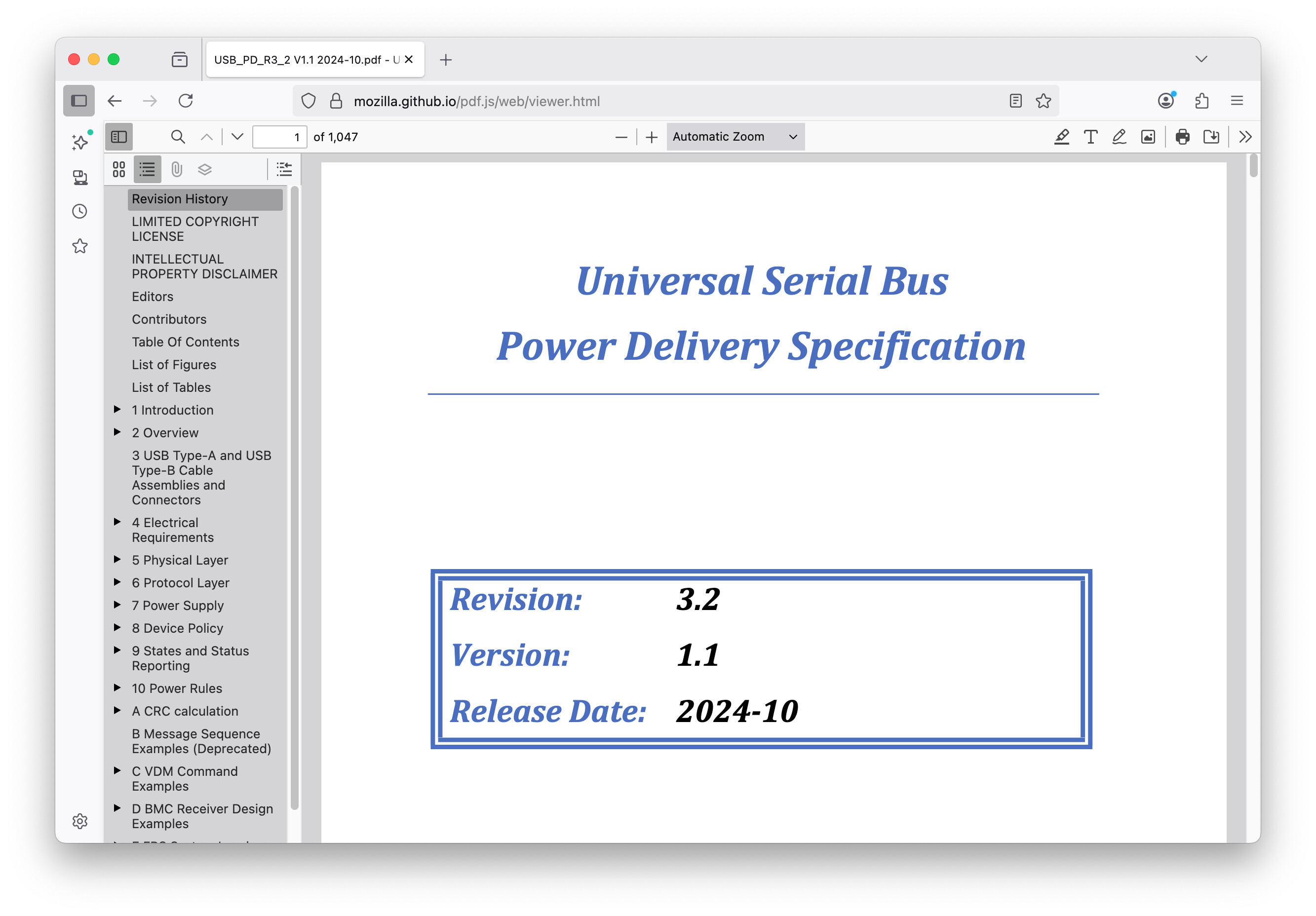
Task: Show layers tab in sidebar
Action: 205,169
